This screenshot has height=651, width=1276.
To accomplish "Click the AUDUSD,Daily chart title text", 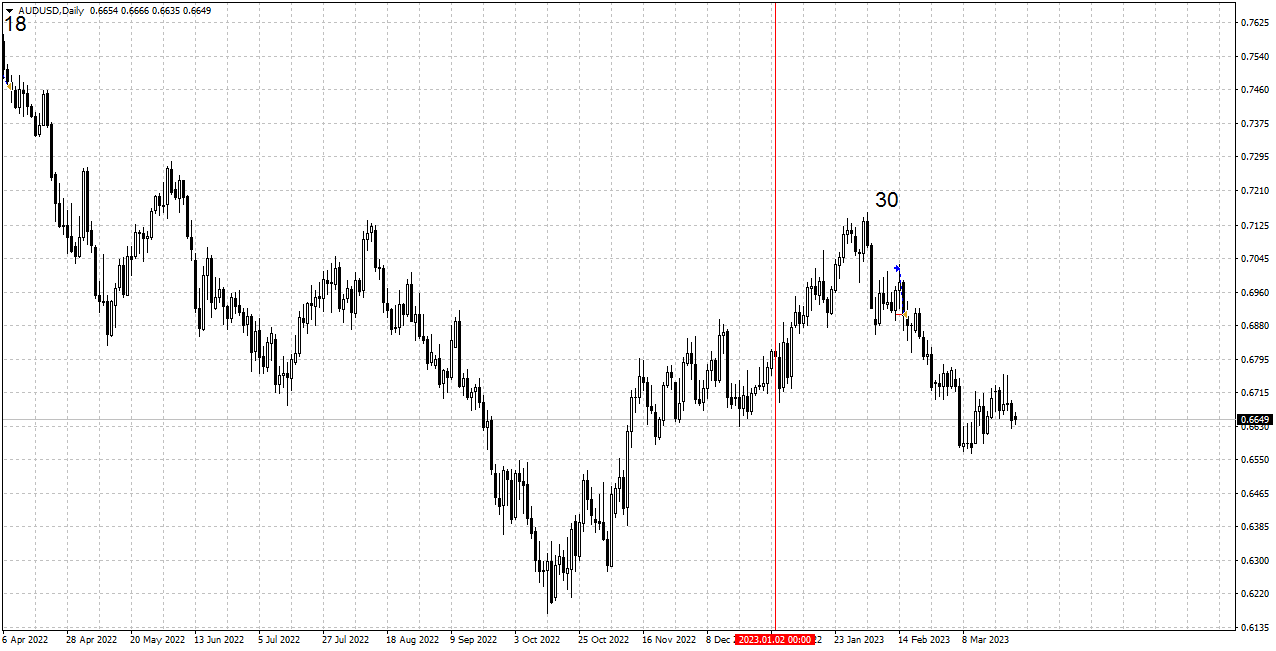I will [51, 10].
